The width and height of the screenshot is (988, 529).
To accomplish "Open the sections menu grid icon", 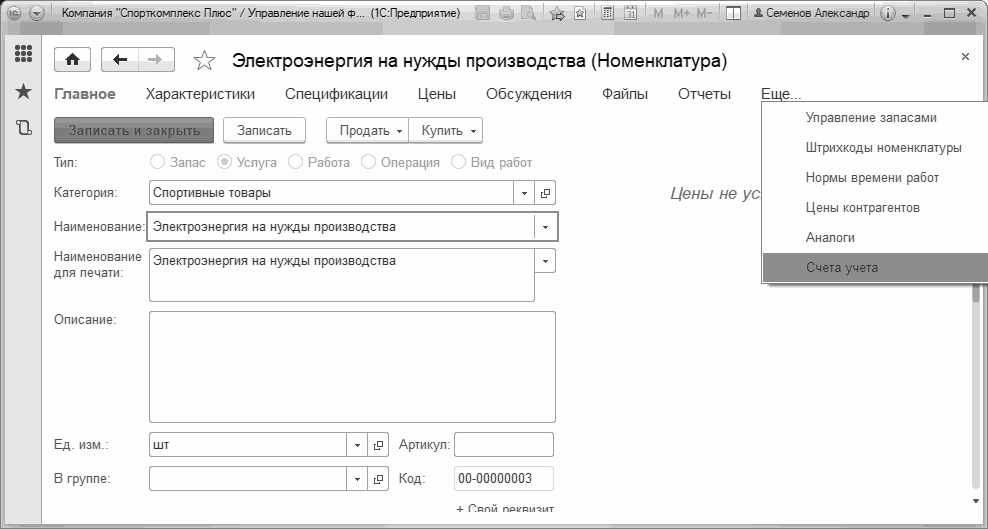I will [23, 54].
